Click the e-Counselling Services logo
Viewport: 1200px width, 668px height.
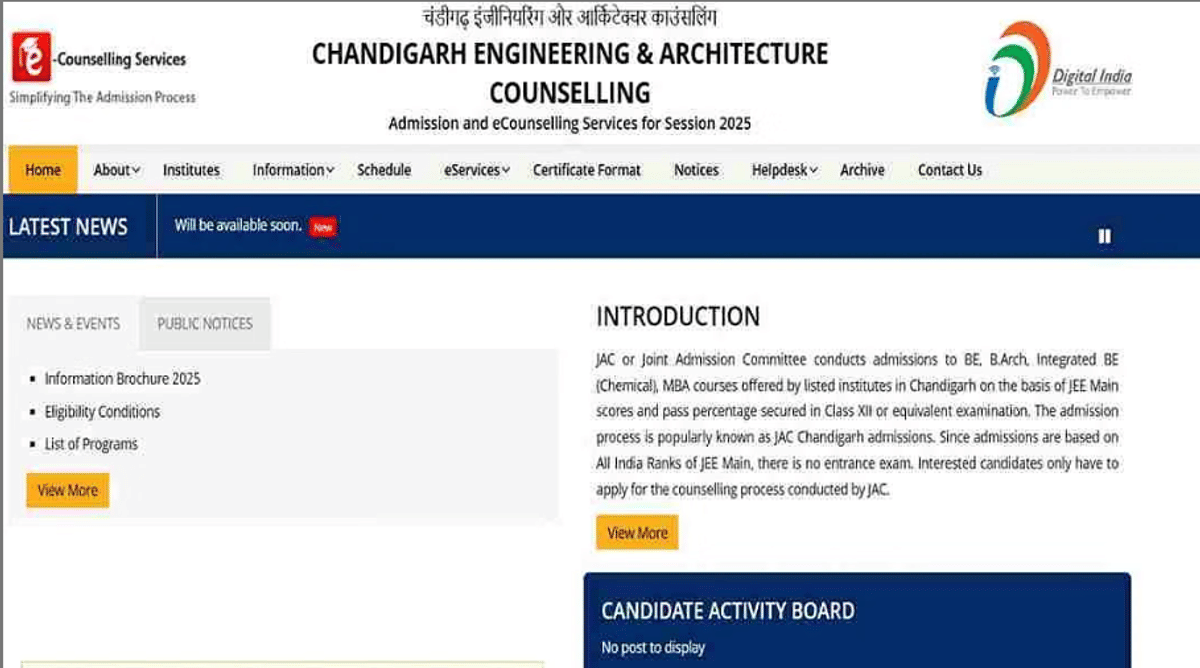(x=97, y=60)
